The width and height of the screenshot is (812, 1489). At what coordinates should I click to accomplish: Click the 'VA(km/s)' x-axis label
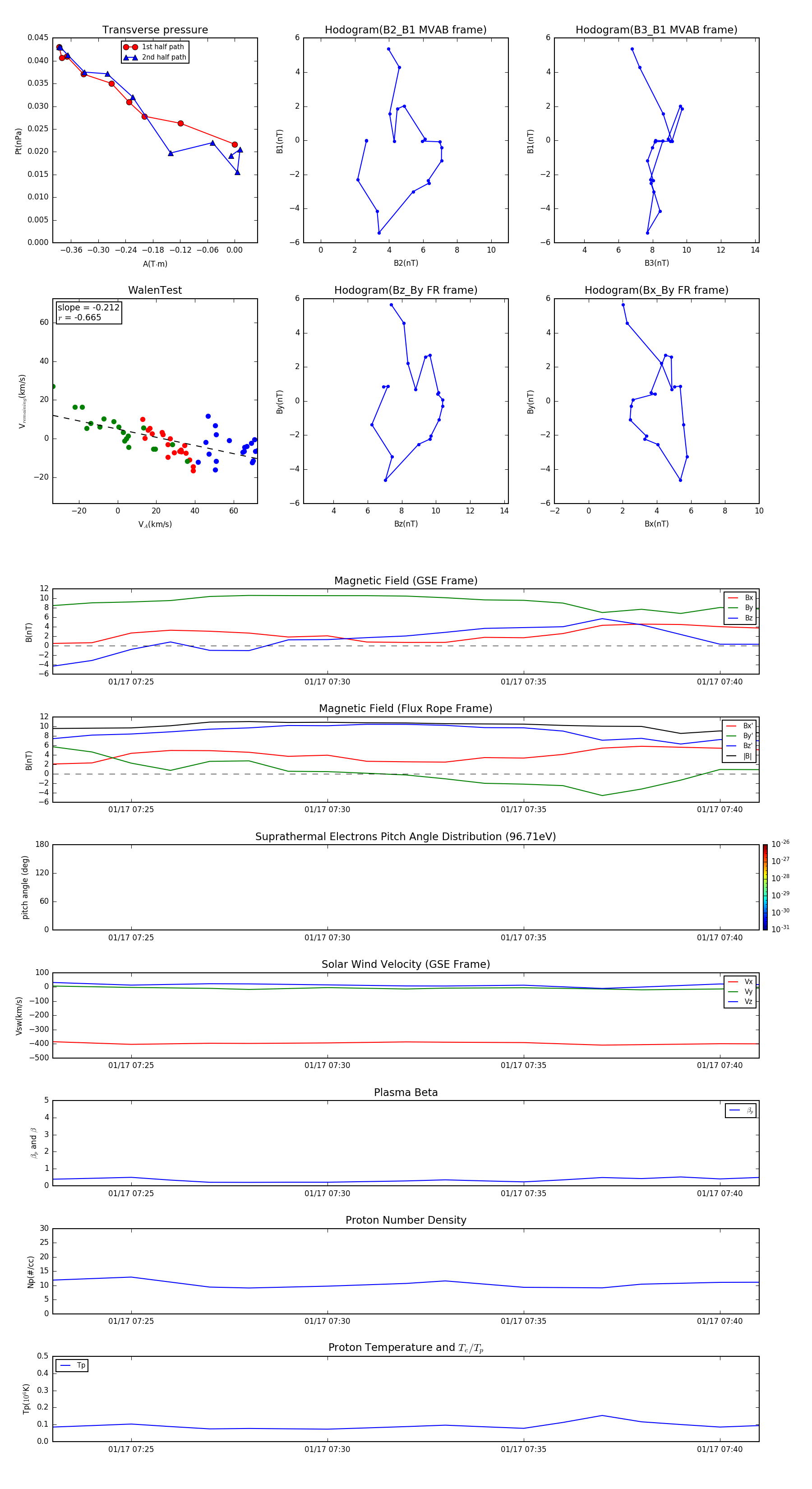tap(155, 524)
